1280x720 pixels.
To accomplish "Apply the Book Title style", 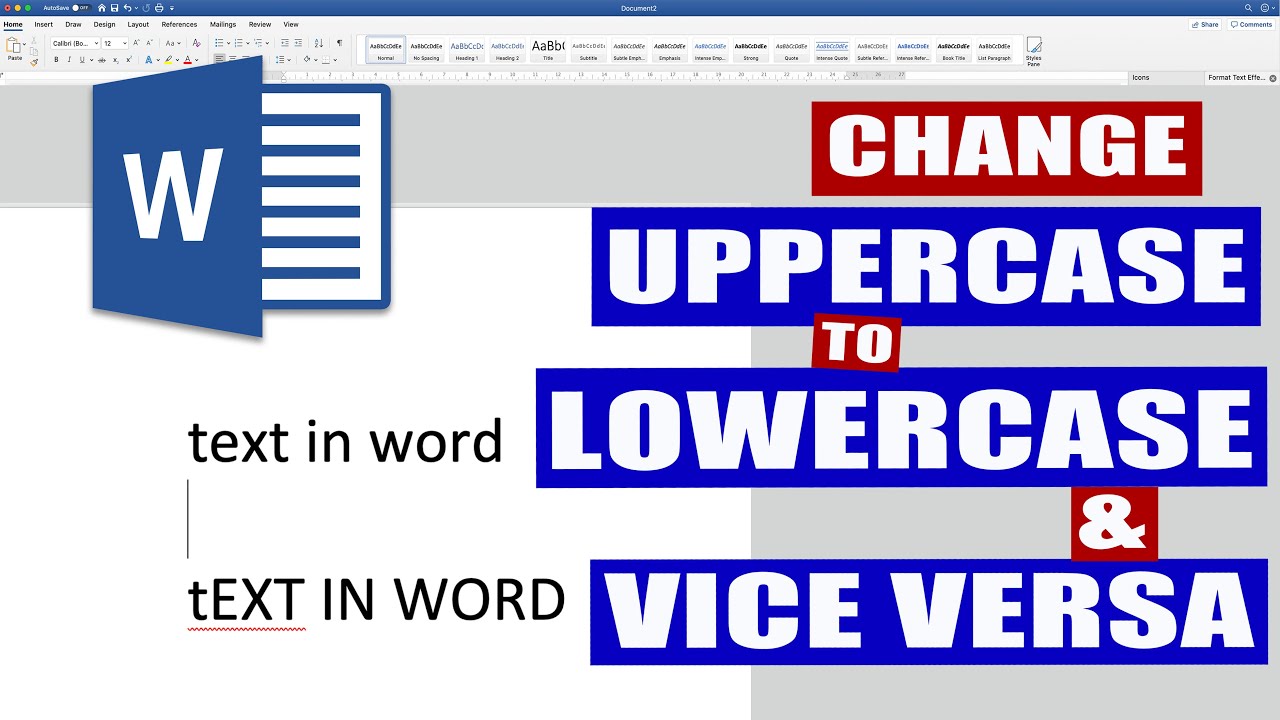I will point(954,50).
